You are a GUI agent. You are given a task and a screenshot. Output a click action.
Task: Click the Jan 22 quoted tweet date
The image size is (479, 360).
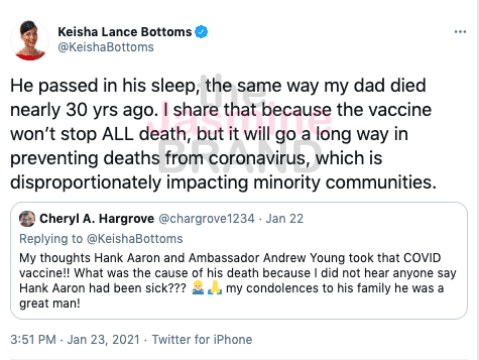(284, 219)
